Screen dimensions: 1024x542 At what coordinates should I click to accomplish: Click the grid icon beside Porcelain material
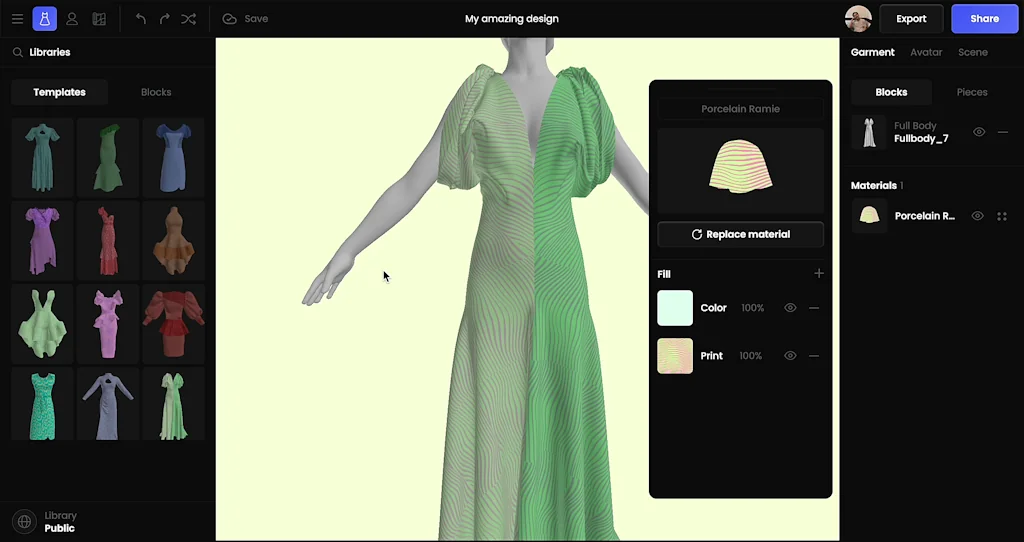click(x=1002, y=216)
